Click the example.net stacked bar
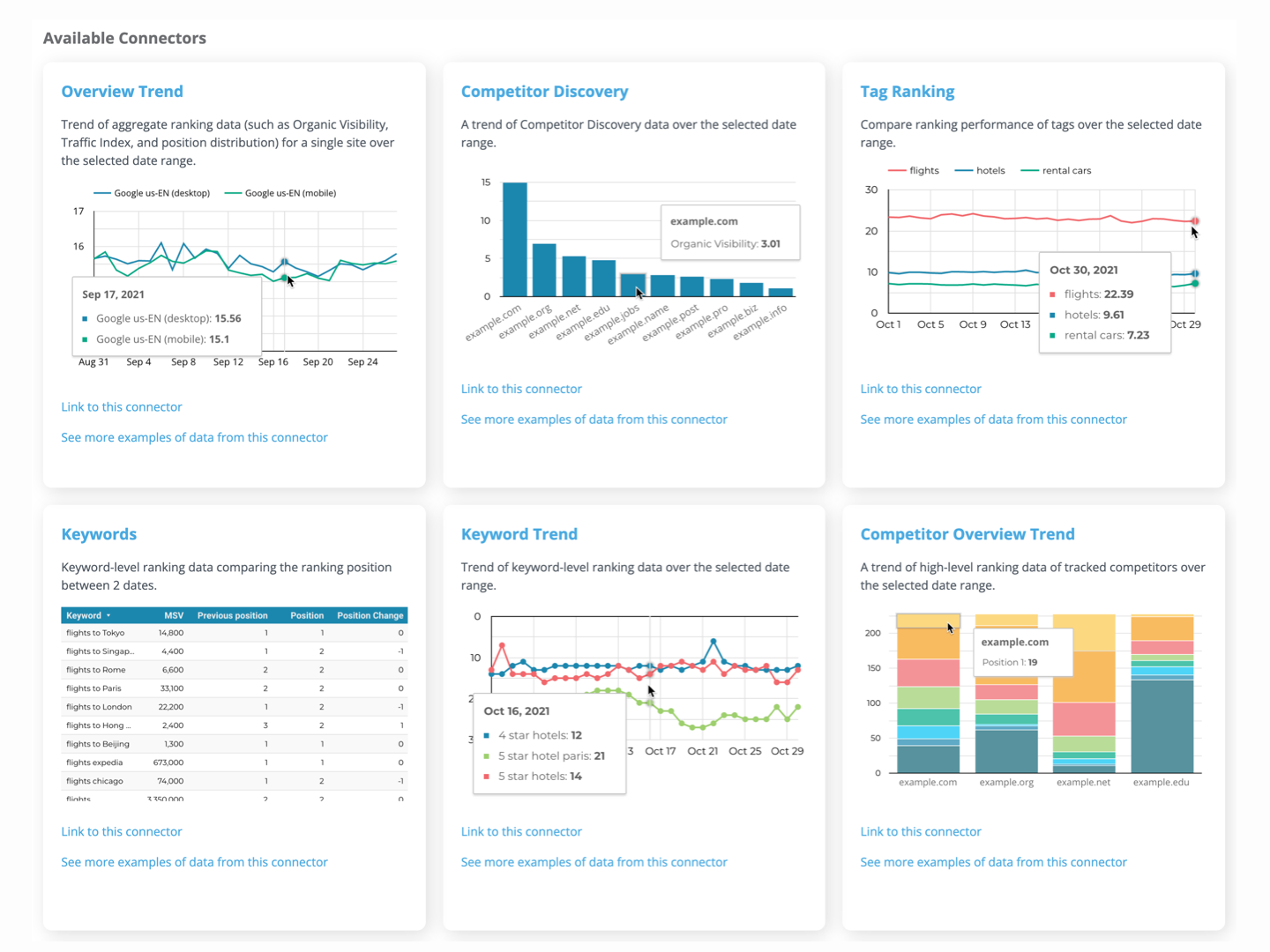 (x=1084, y=694)
